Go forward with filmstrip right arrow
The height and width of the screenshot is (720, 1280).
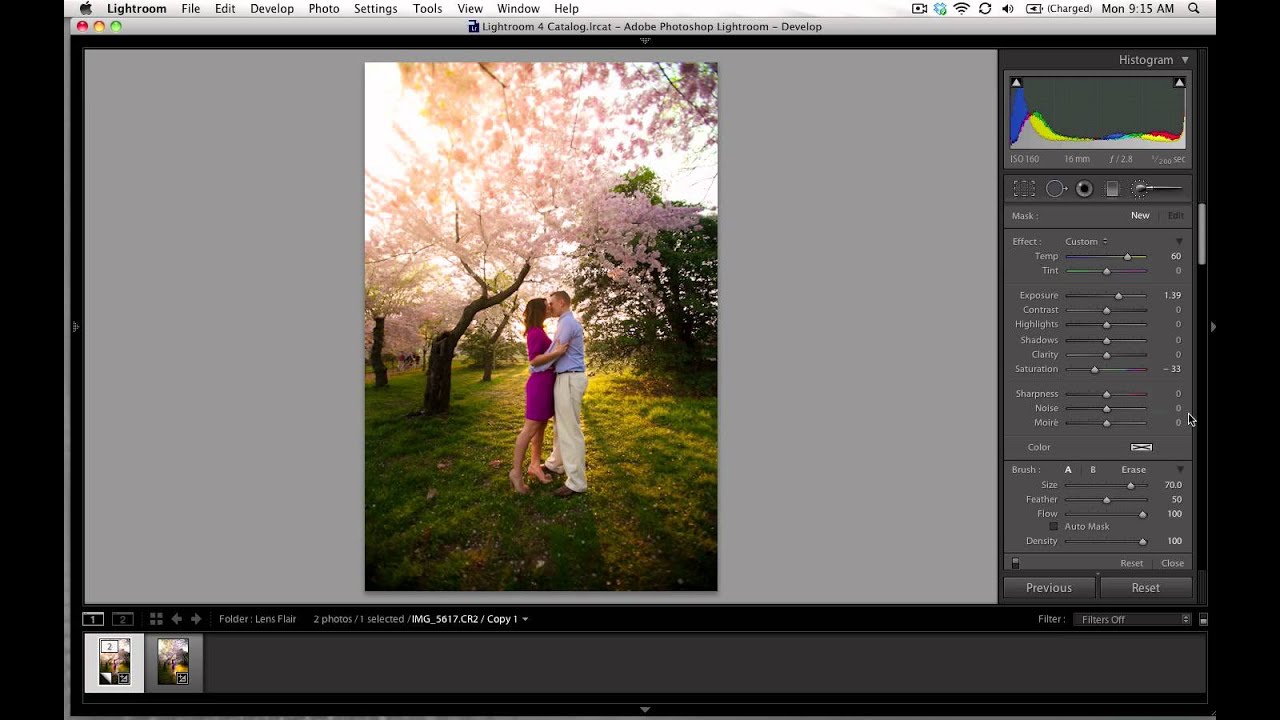196,619
